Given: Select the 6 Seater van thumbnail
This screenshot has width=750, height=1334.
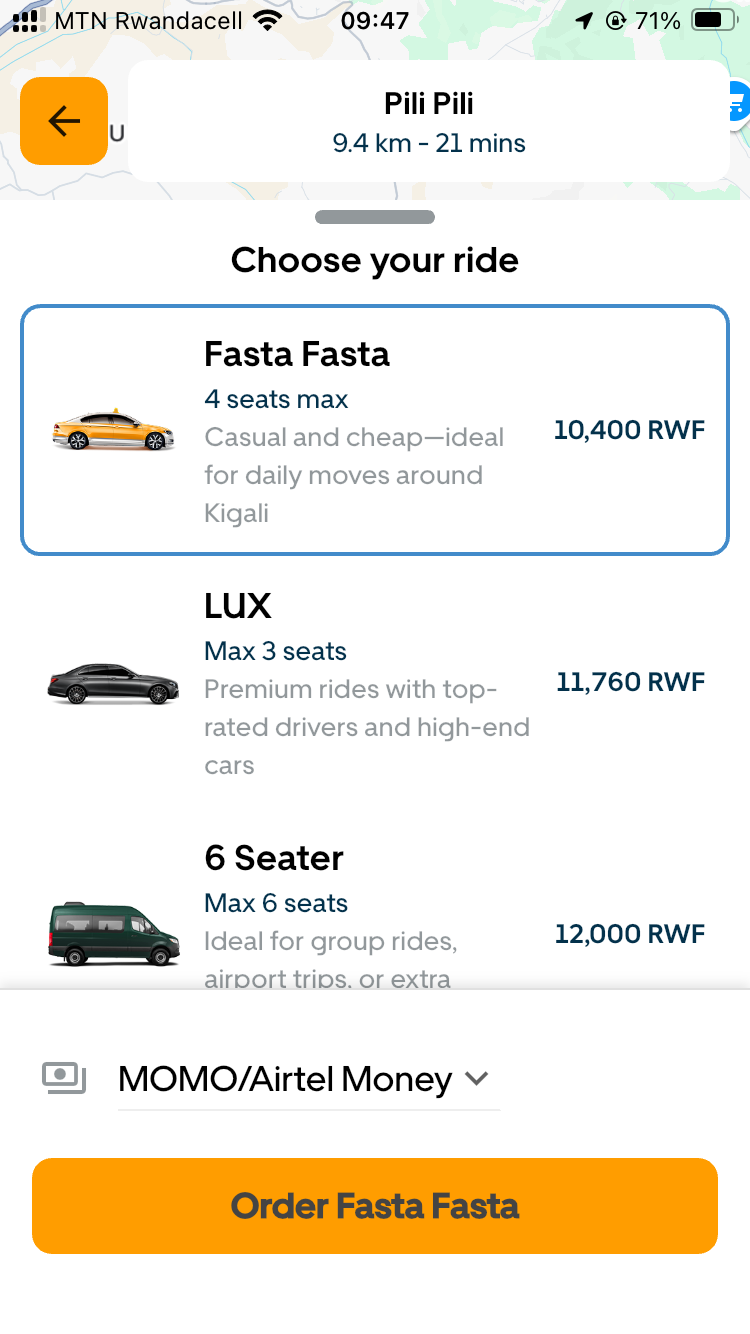Looking at the screenshot, I should click(x=112, y=933).
